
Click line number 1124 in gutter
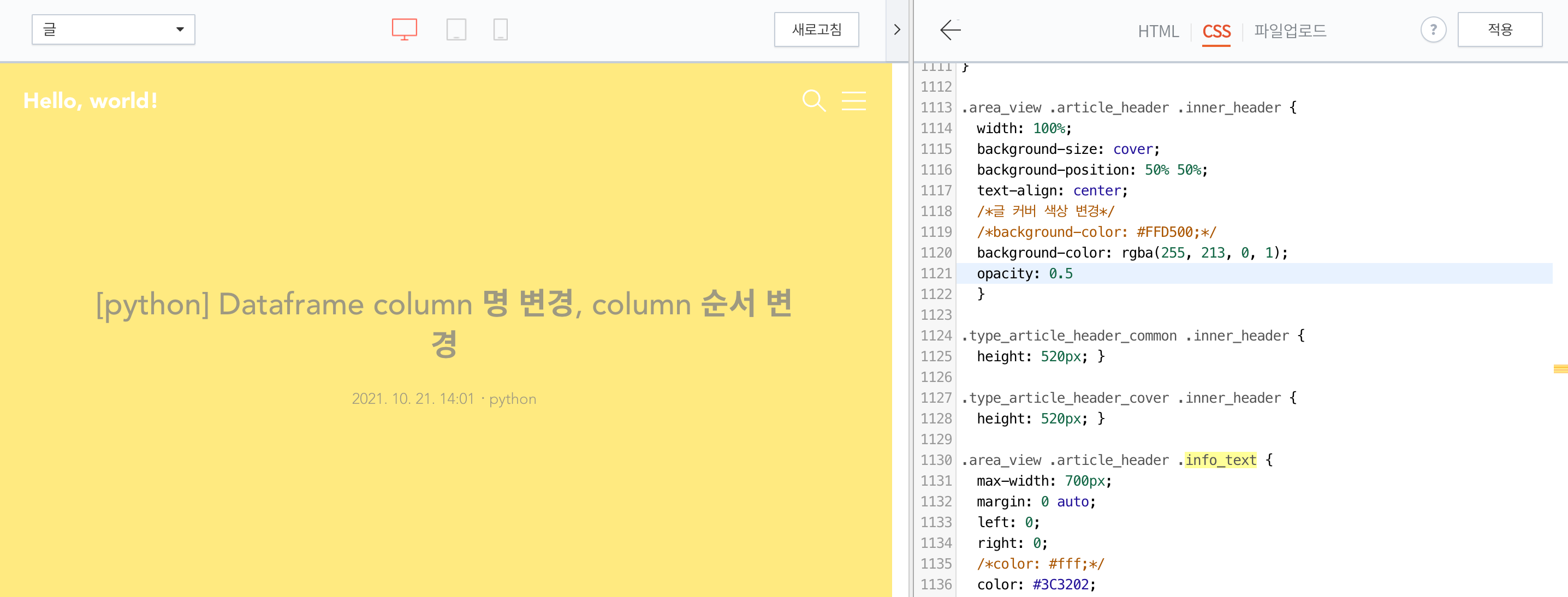click(936, 336)
